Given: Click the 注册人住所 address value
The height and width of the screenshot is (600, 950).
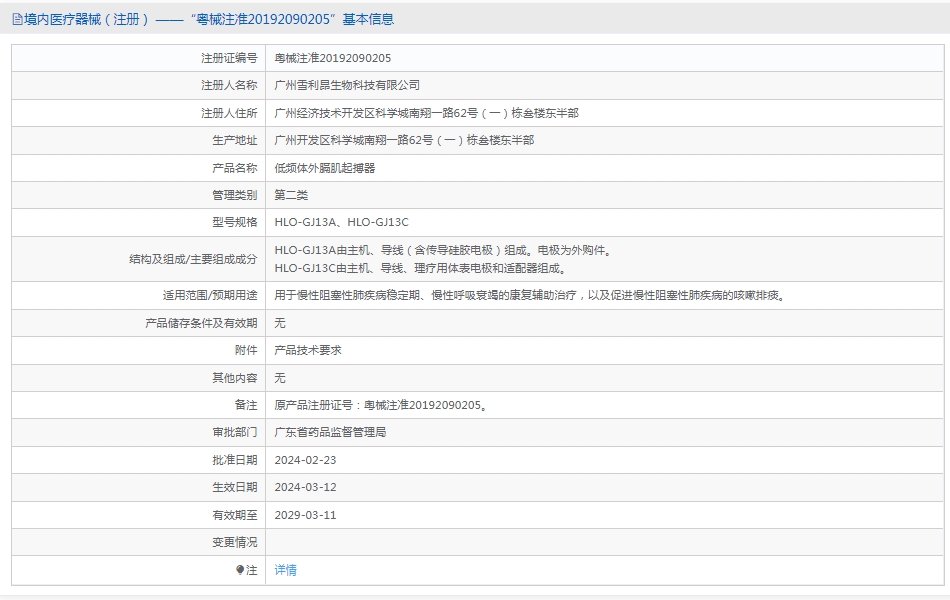Looking at the screenshot, I should pos(427,113).
